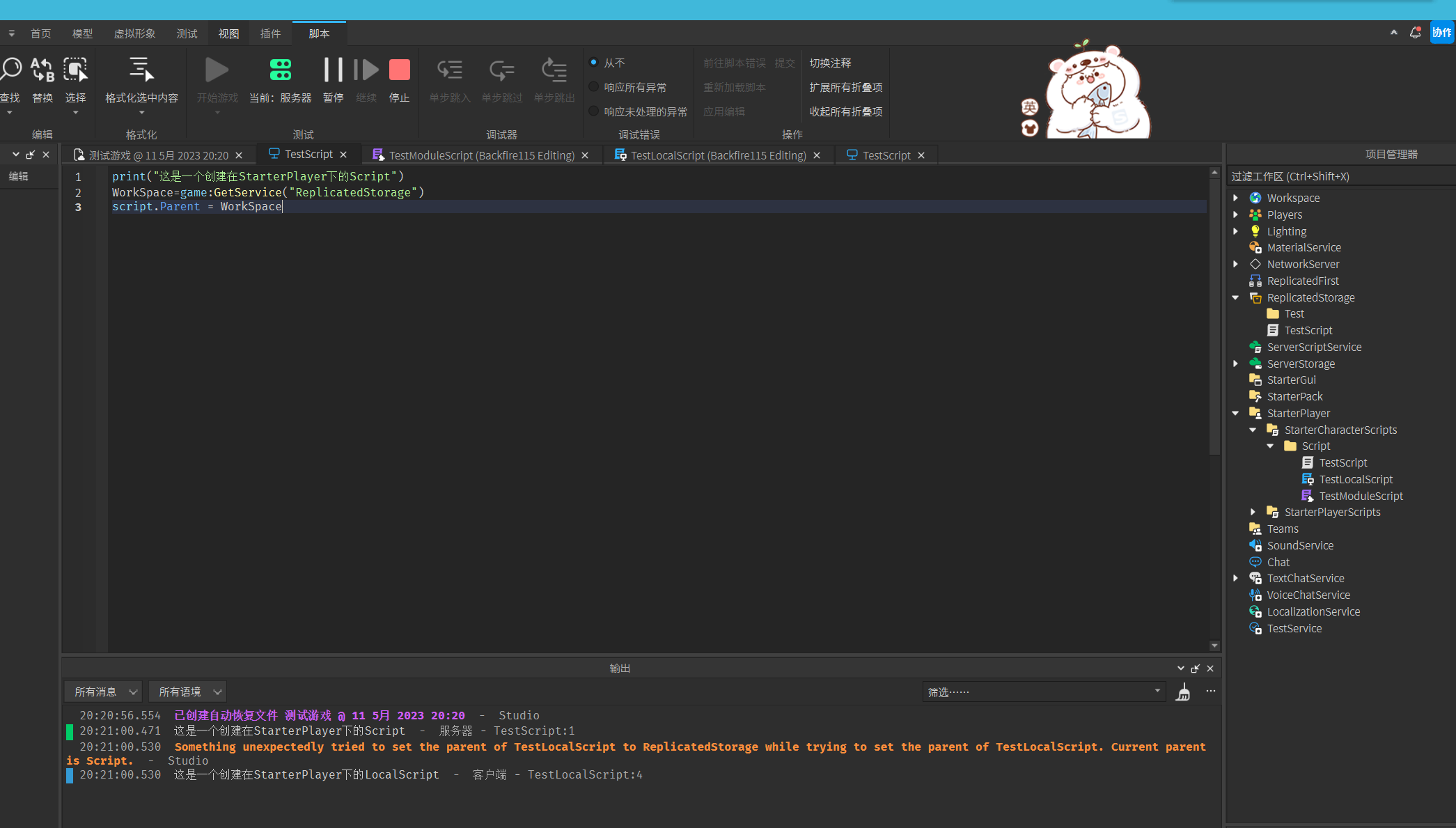Open the output panel more options
Viewport: 1456px width, 828px height.
click(x=1211, y=692)
